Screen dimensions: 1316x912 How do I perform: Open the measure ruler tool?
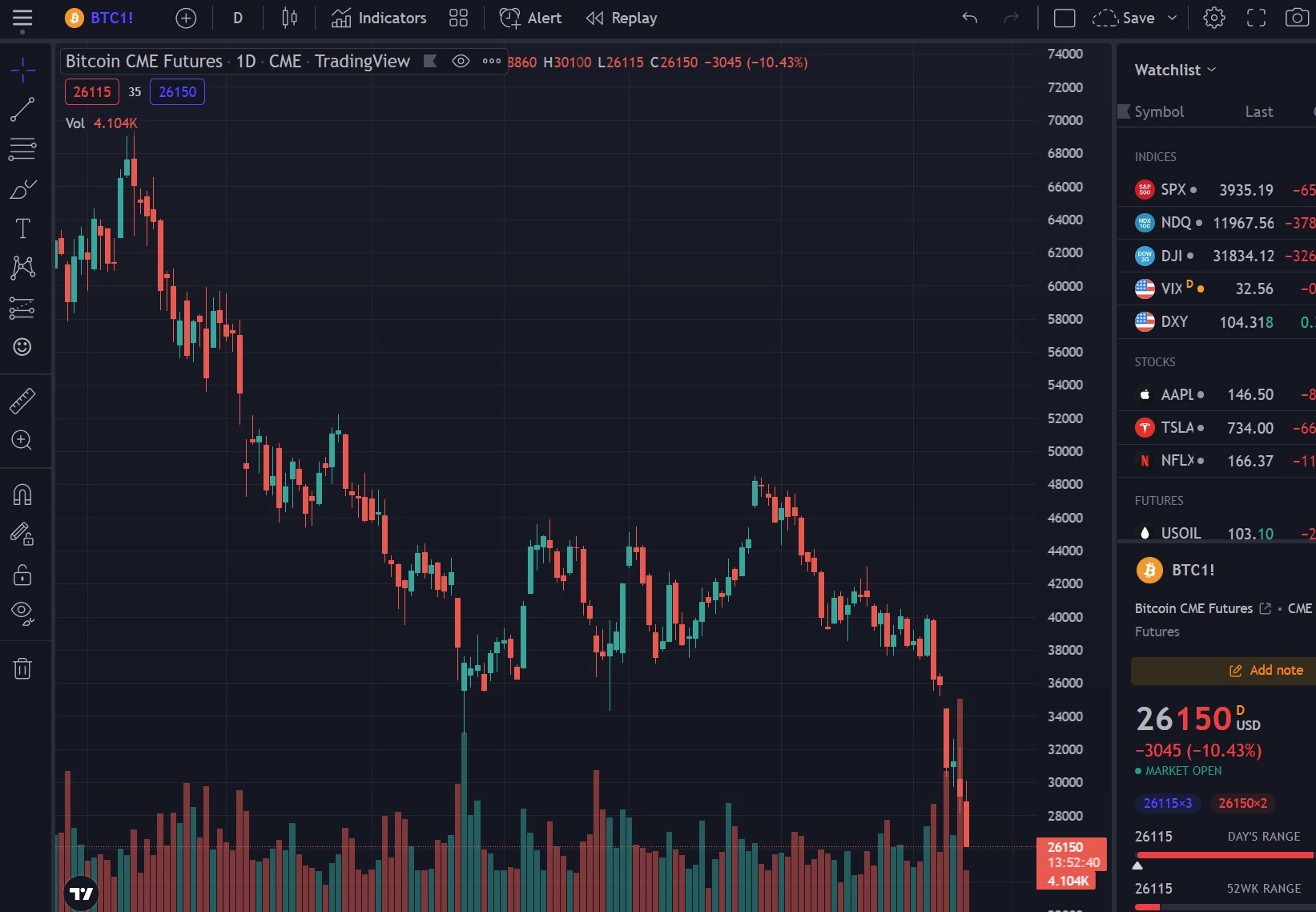(22, 401)
